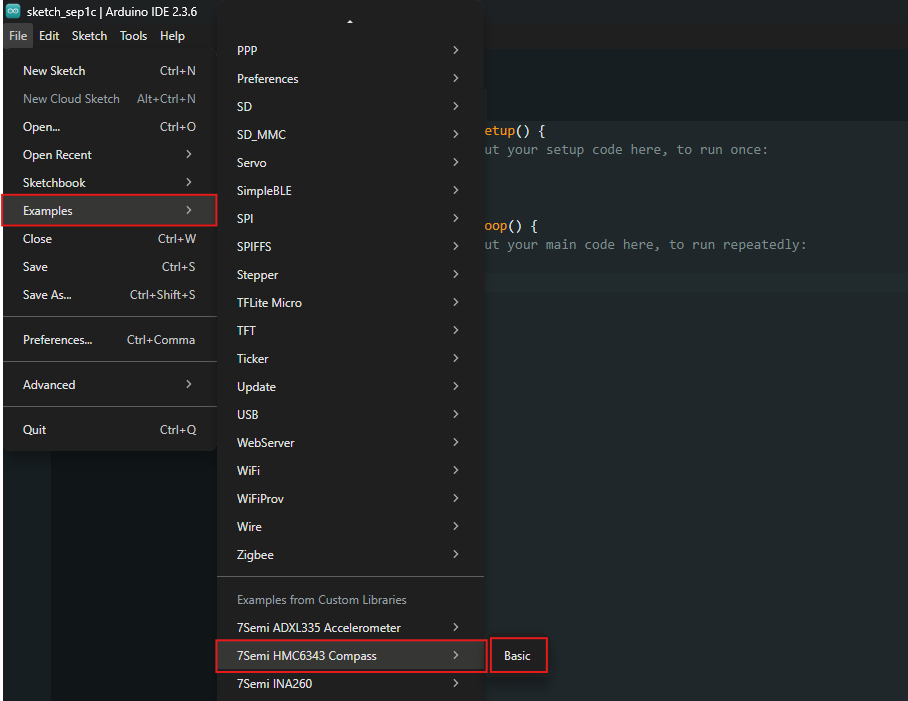Viewport: 908px width, 701px height.
Task: Choose Open... in the File menu
Action: pyautogui.click(x=109, y=127)
